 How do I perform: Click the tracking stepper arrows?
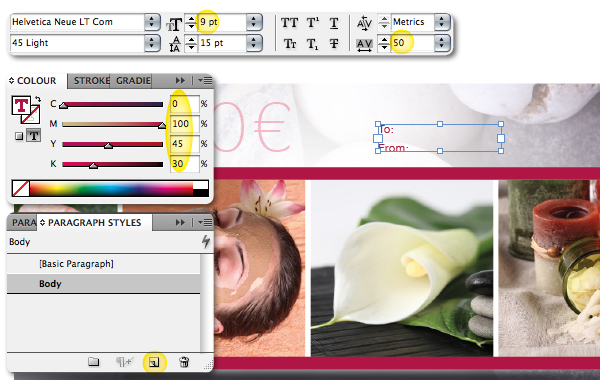[384, 43]
